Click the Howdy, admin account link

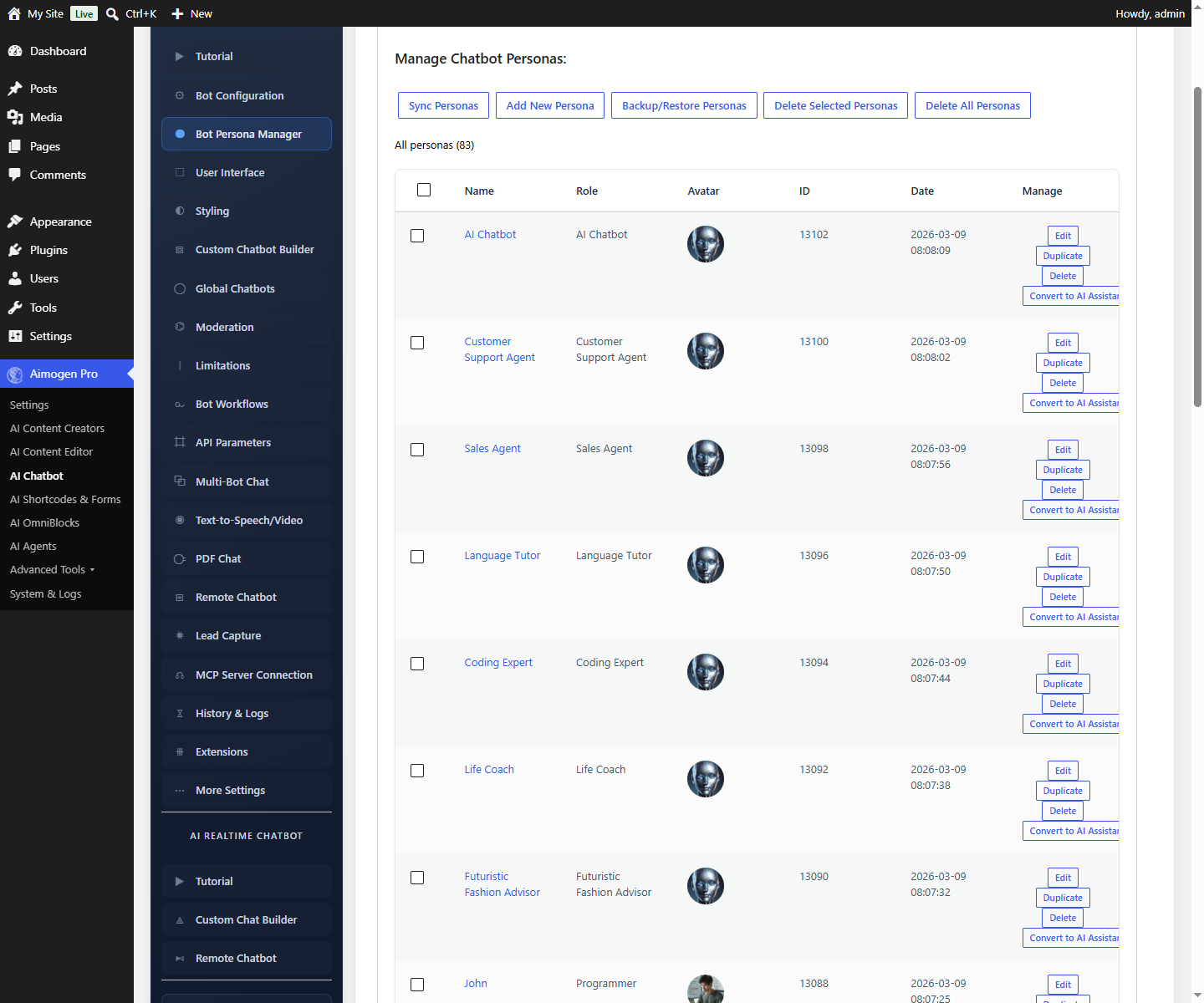point(1150,13)
